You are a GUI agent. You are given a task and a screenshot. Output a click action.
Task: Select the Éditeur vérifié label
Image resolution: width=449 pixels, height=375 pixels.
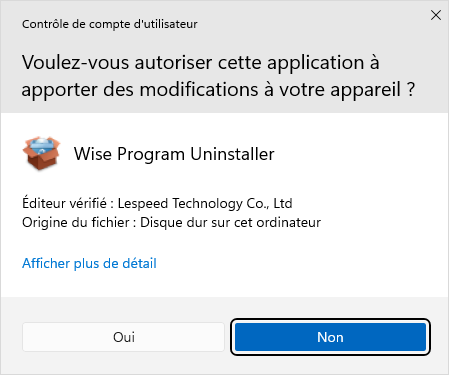[64, 203]
